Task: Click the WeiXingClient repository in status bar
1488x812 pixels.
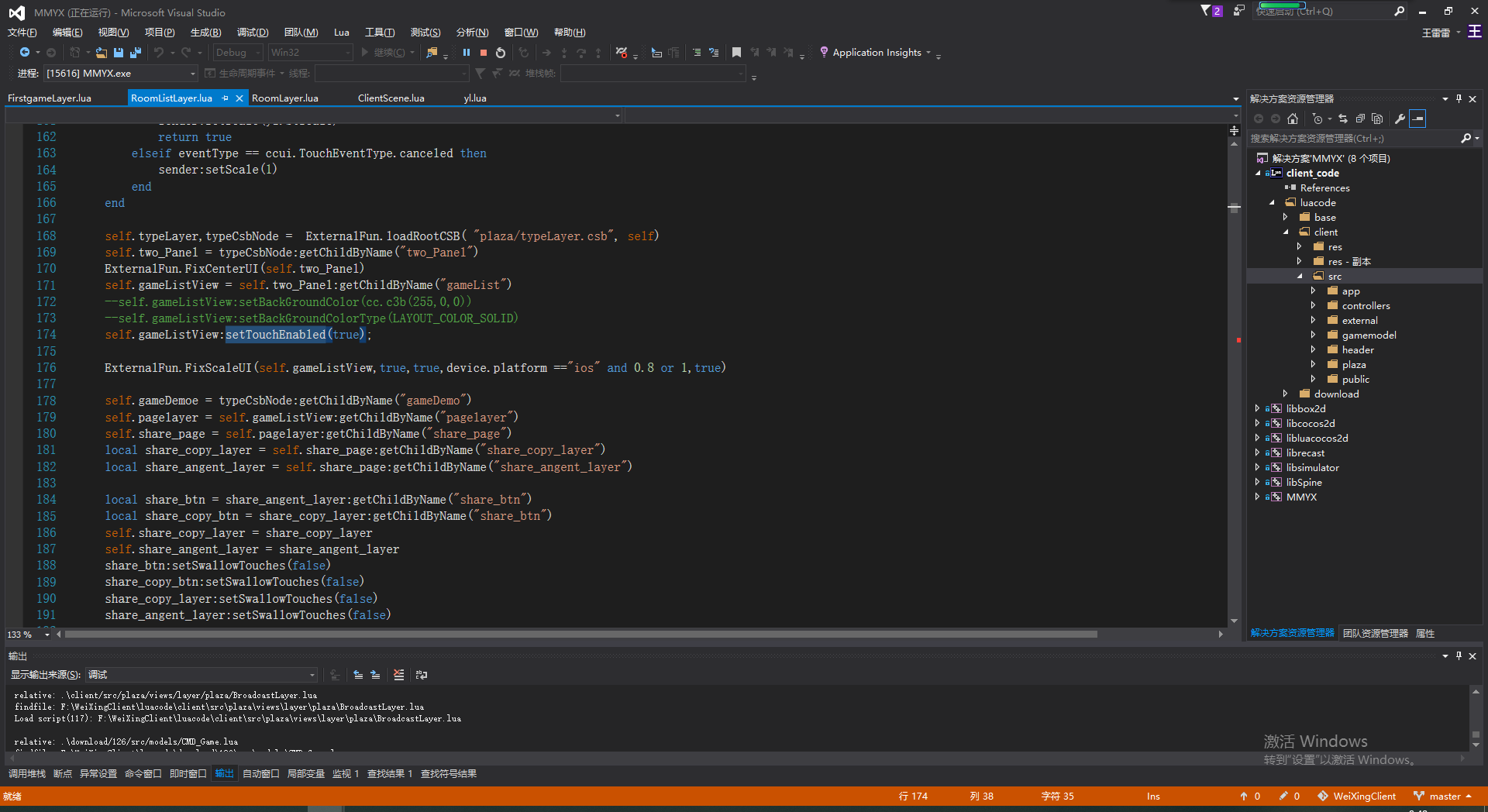Action: (1357, 797)
